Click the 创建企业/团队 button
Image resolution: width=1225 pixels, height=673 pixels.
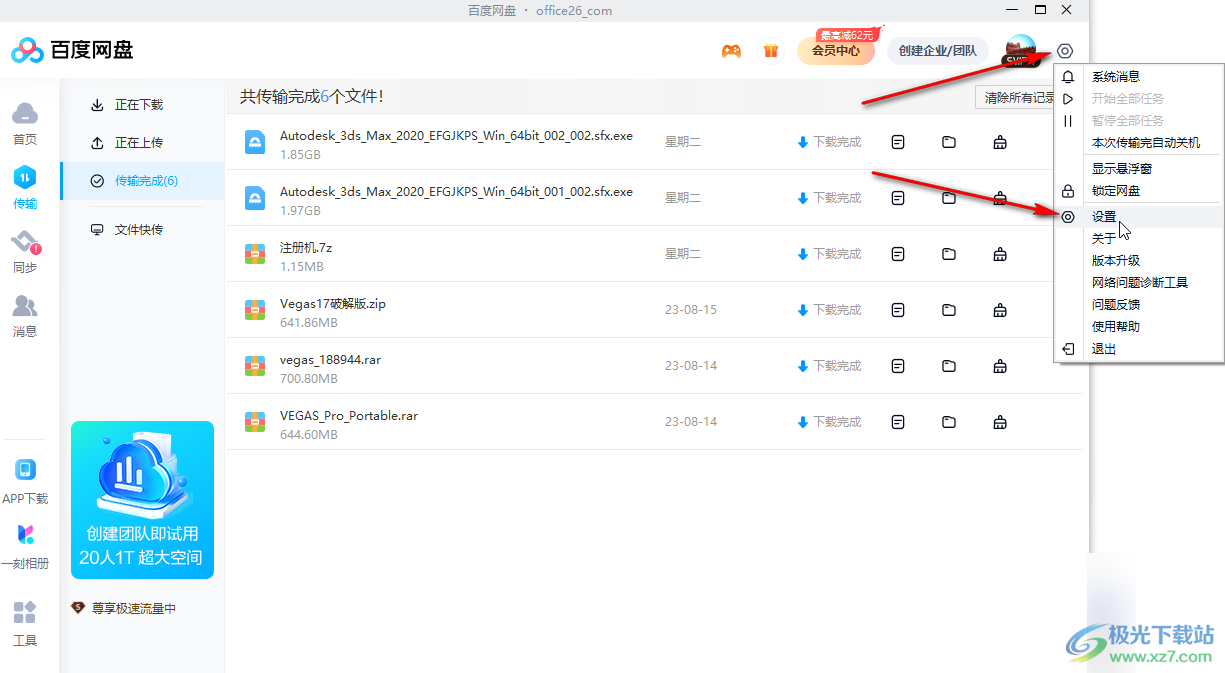937,51
